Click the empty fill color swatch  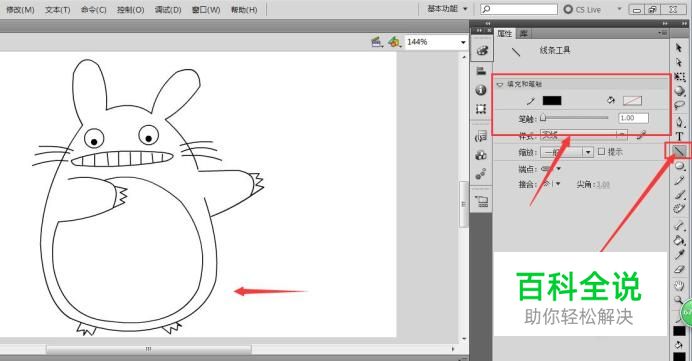coord(632,101)
